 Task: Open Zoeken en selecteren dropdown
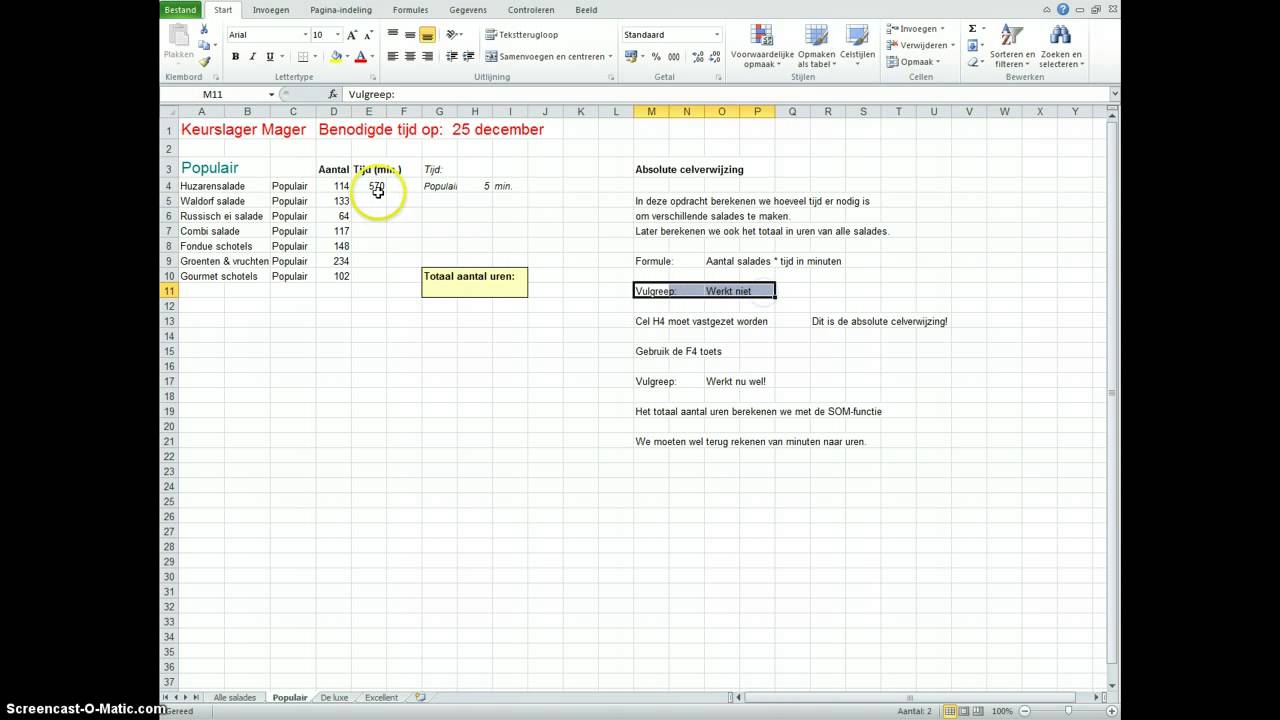[1061, 46]
